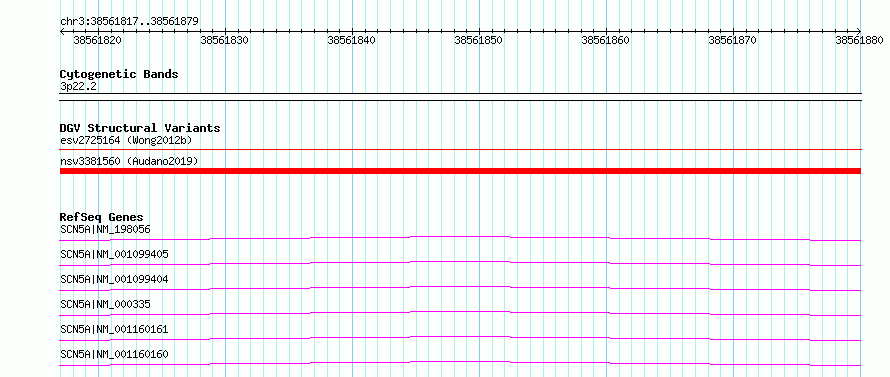
Task: Select the SCN5A|NM_001099404 transcript label
Action: click(114, 279)
